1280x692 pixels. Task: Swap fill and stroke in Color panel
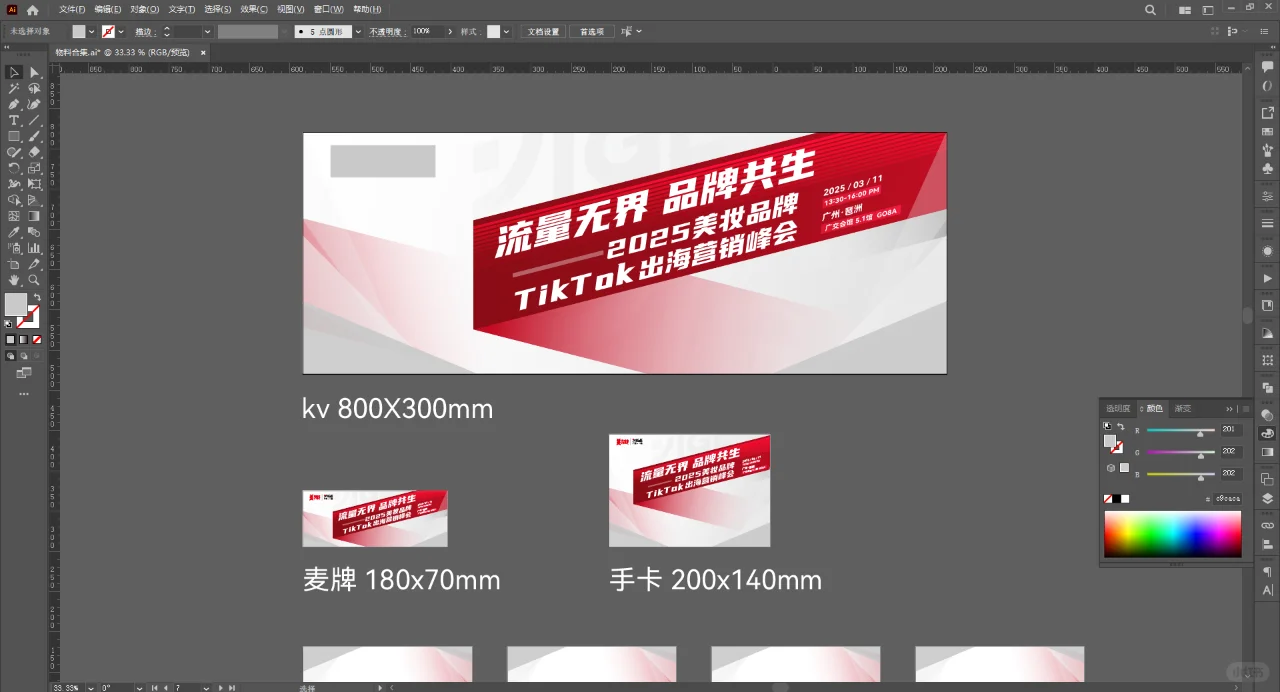click(1121, 427)
